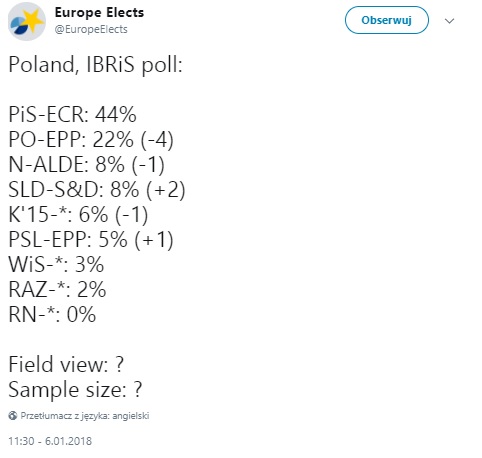This screenshot has width=482, height=458.
Task: Click the RN 0% line
Action: (52, 314)
